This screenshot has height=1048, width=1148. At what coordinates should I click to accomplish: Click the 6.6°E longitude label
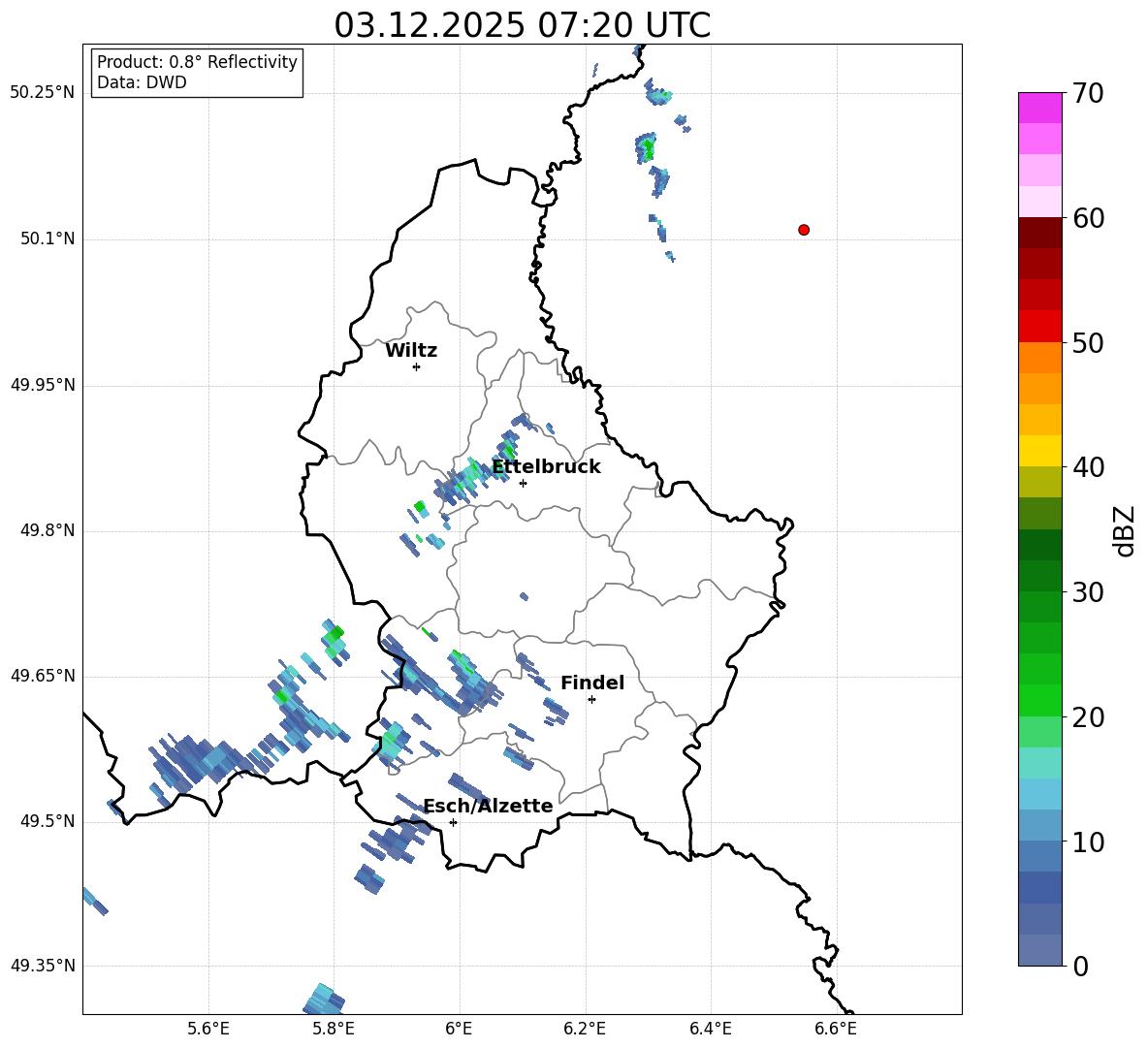tap(836, 1029)
